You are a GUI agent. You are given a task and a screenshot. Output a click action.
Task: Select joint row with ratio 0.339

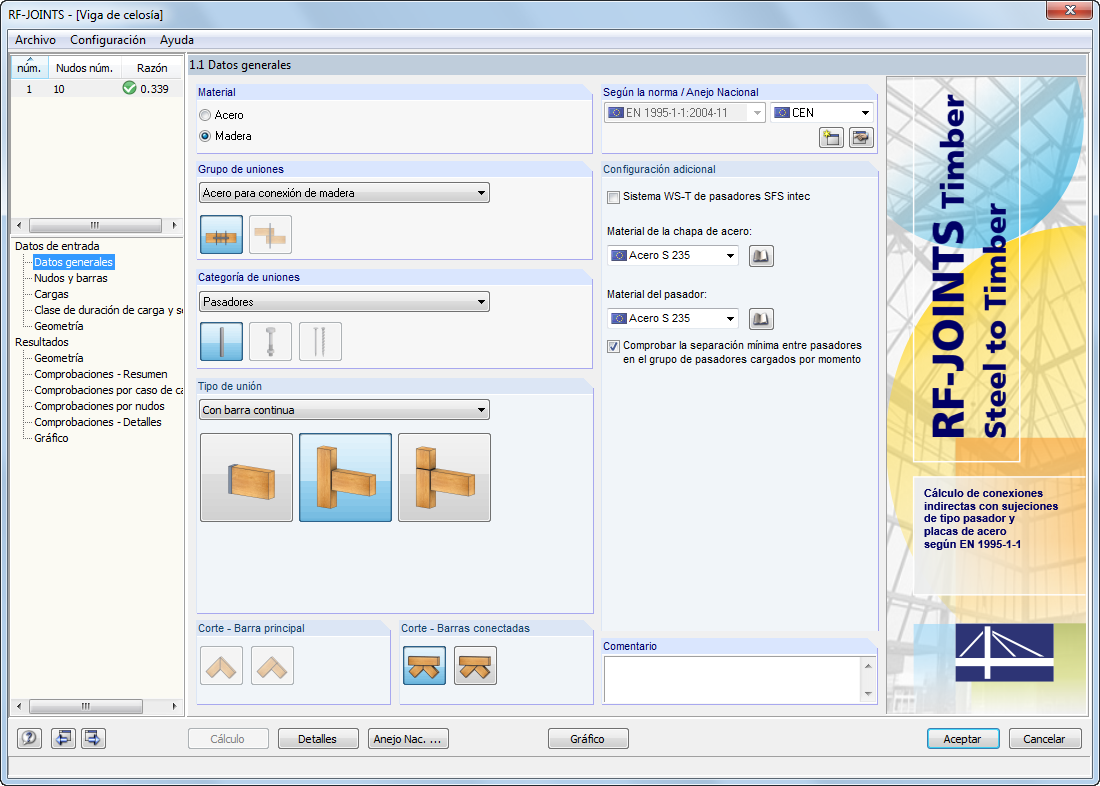click(96, 89)
